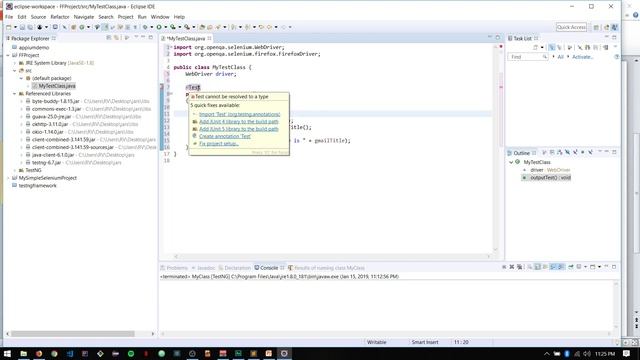Screen dimensions: 640x360
Task: Click Fix project setup quick fix
Action: pyautogui.click(x=219, y=144)
